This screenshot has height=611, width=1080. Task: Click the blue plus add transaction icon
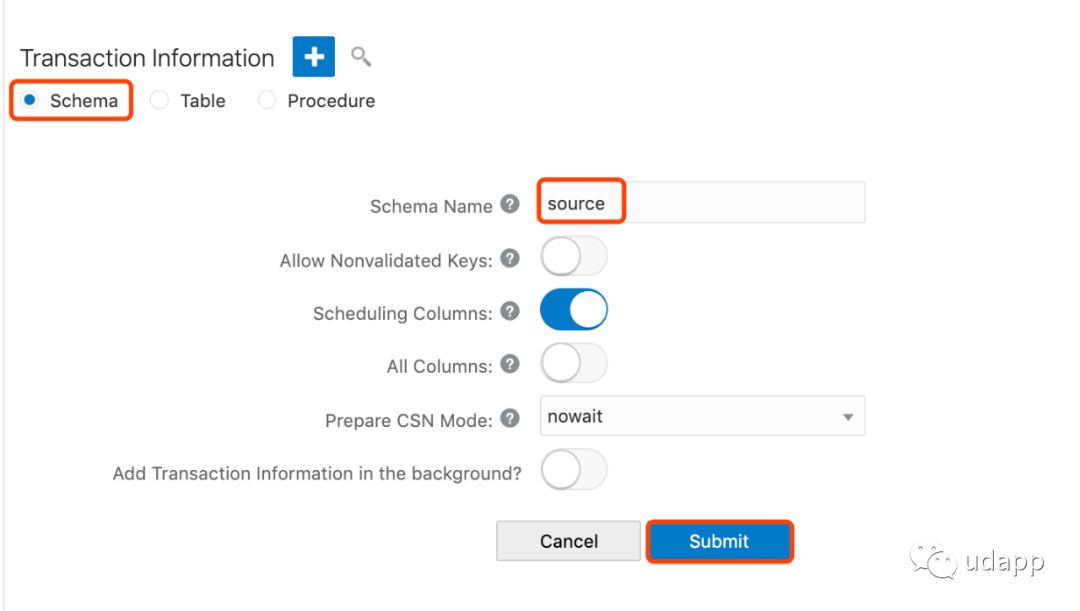click(314, 57)
